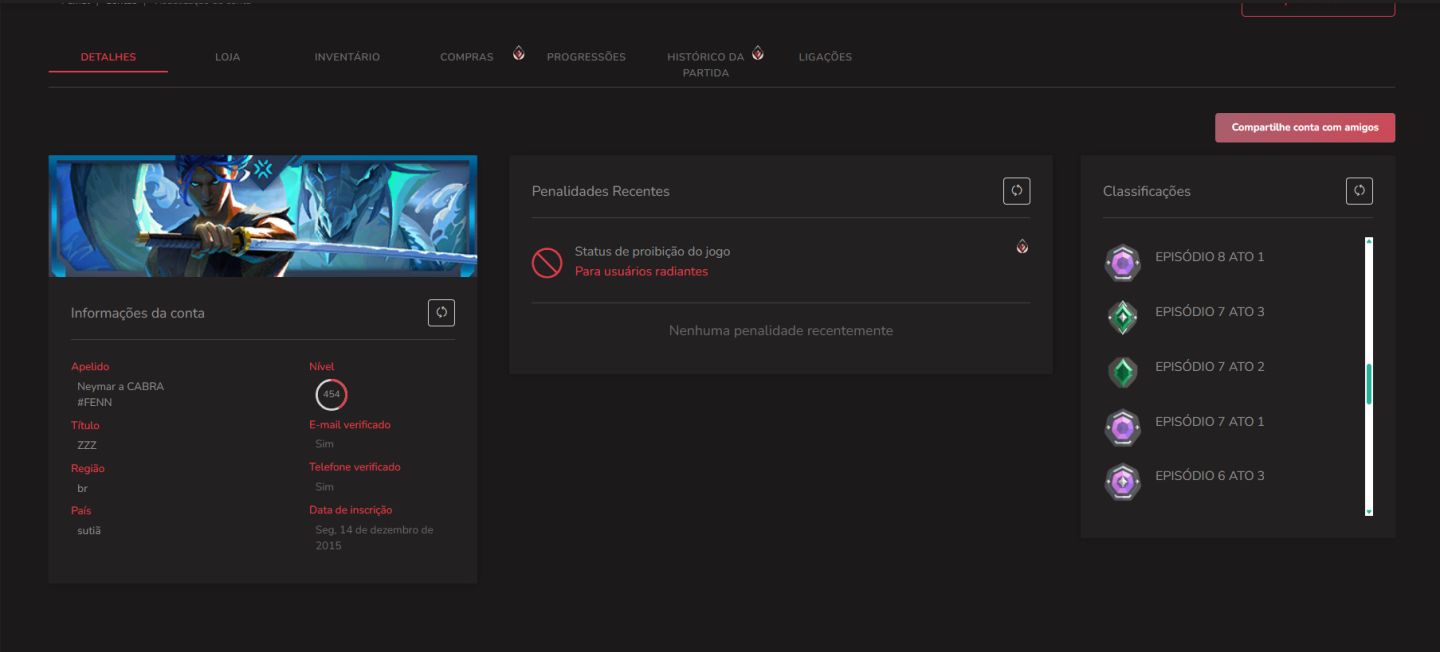Image resolution: width=1440 pixels, height=652 pixels.
Task: Select the EPISÓDIO 6 ATO 3 entry
Action: [1210, 476]
